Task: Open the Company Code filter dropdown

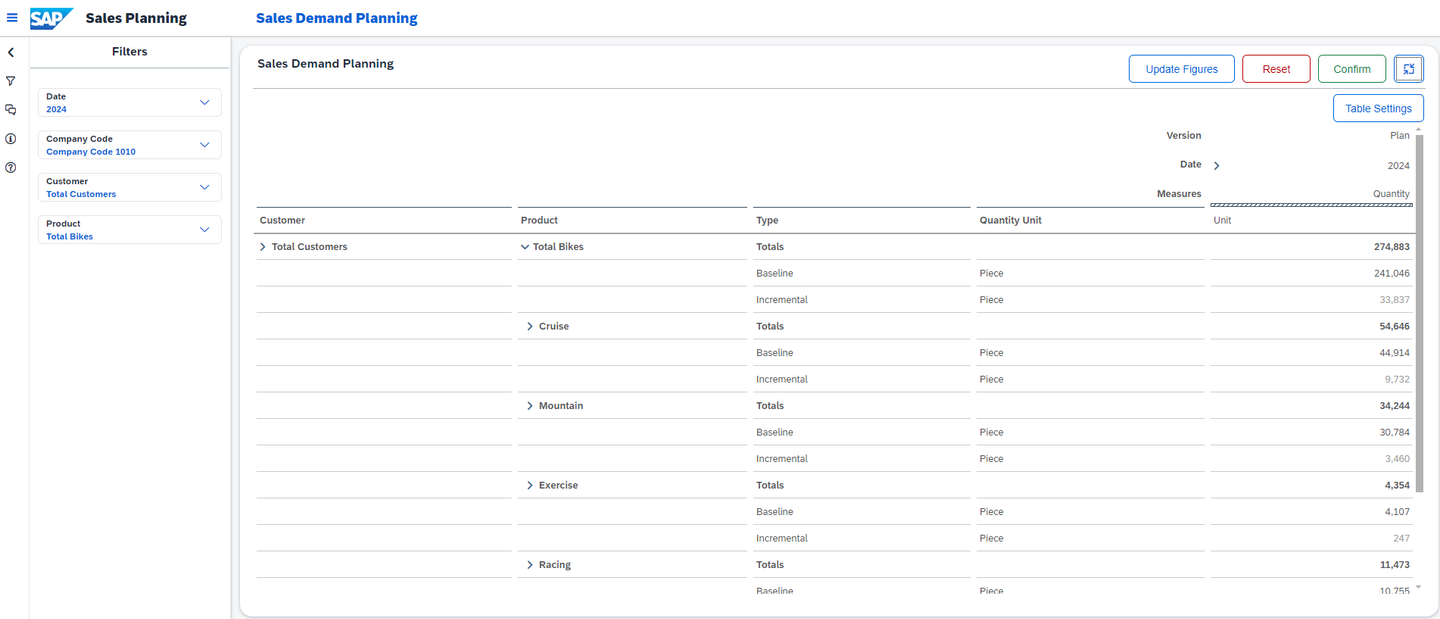Action: 130,145
